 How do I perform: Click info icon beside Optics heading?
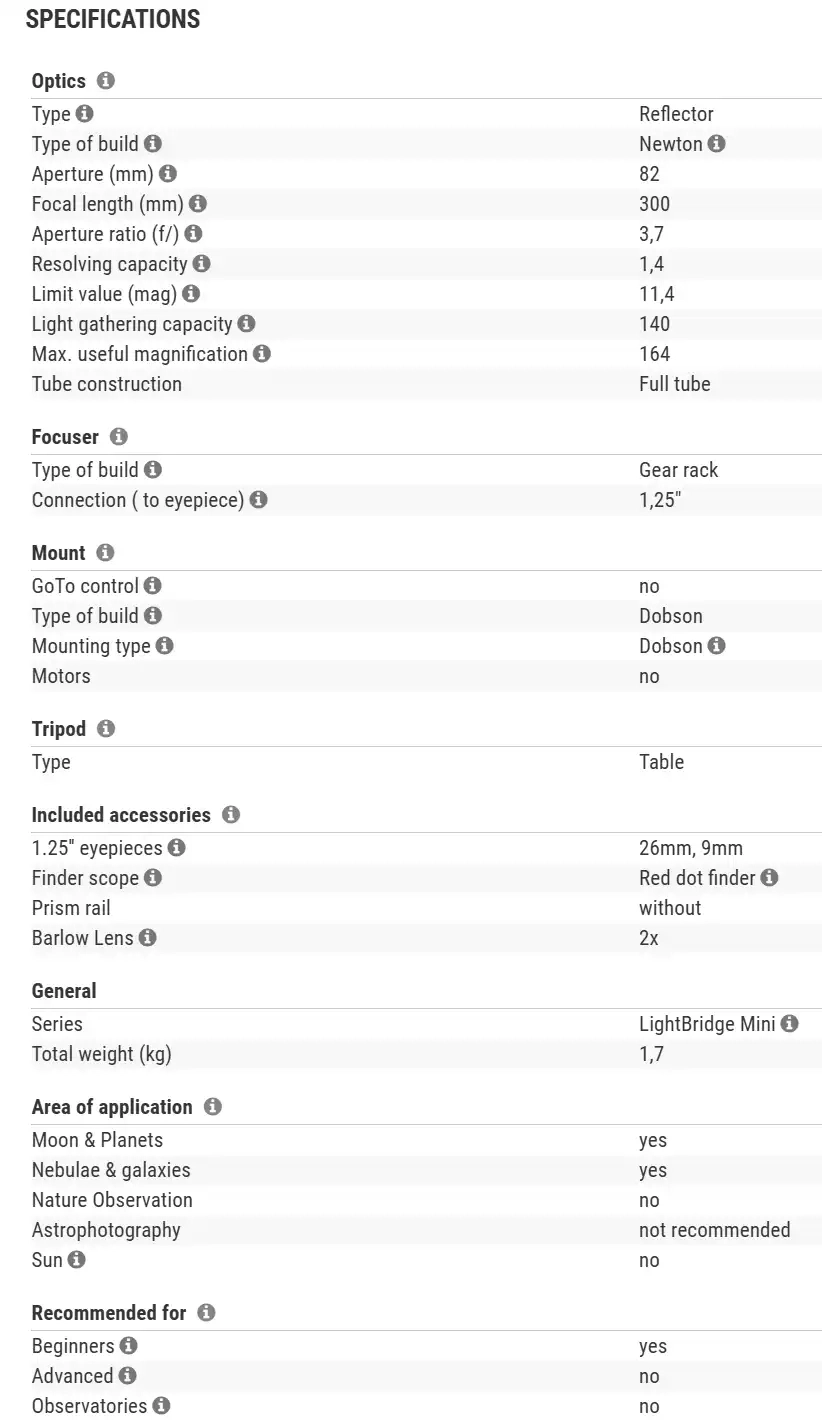(106, 81)
